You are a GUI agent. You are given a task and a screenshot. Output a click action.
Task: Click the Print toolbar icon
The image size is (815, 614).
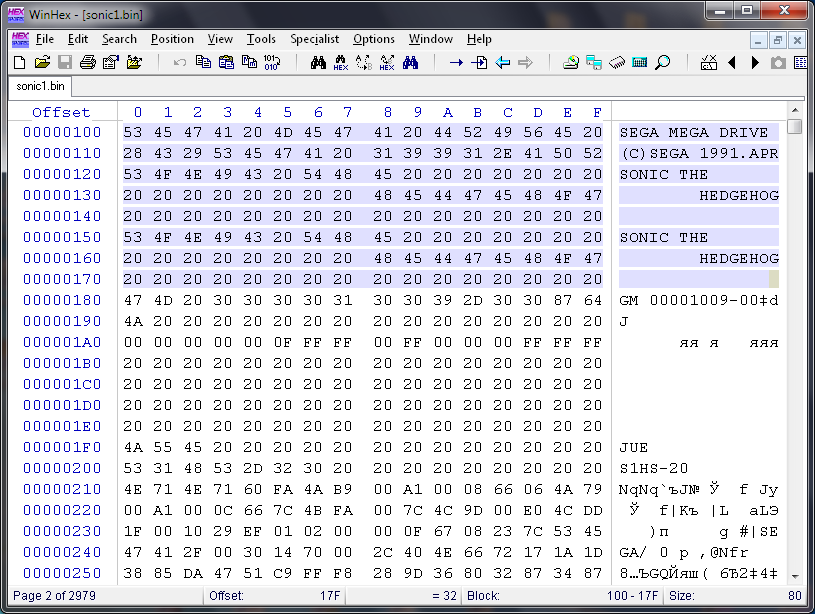[88, 62]
